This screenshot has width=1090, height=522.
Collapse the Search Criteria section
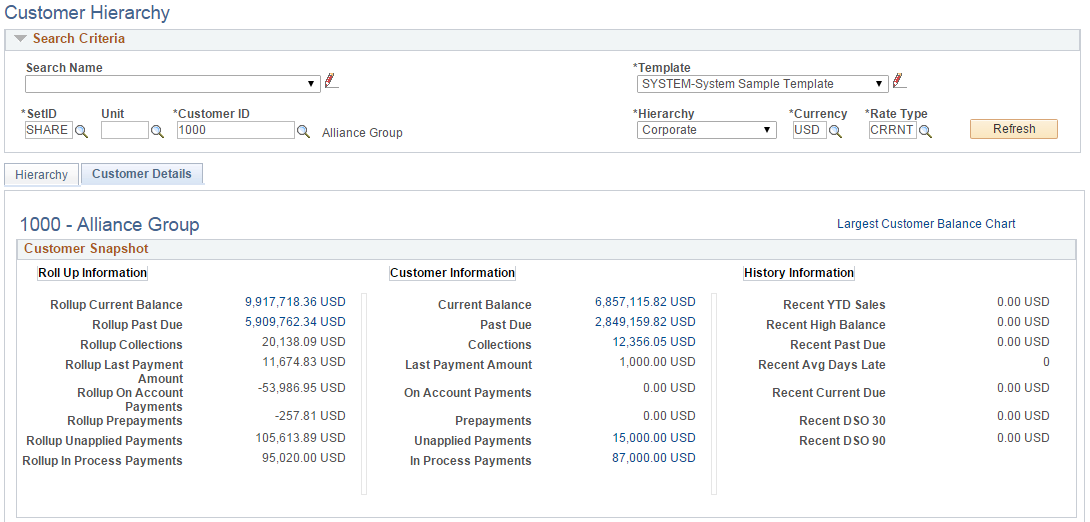pos(19,39)
